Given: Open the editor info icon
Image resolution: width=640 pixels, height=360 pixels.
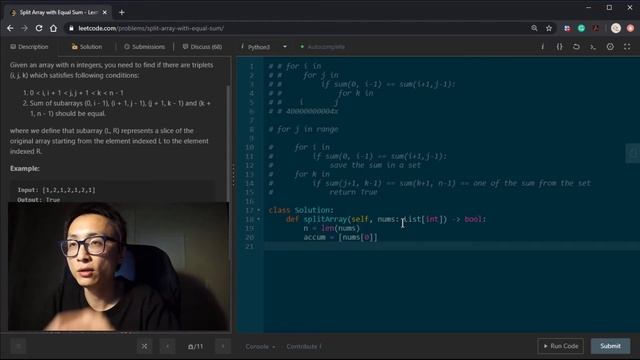Looking at the screenshot, I should [x=542, y=47].
